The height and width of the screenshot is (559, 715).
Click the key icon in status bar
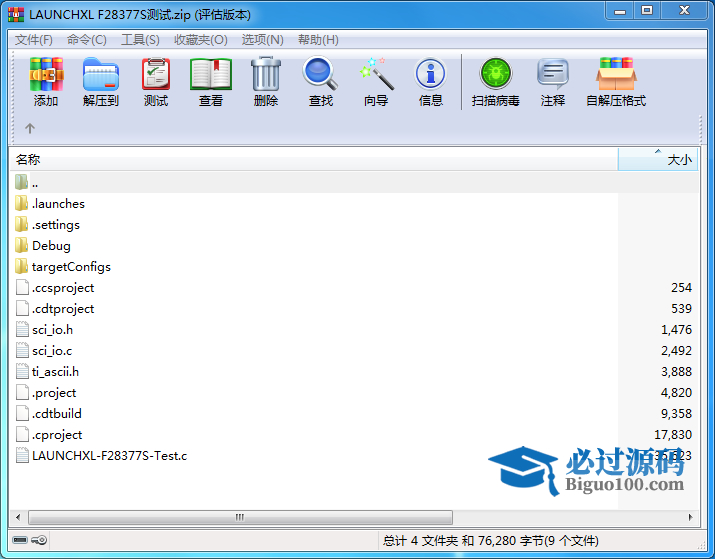[x=39, y=540]
